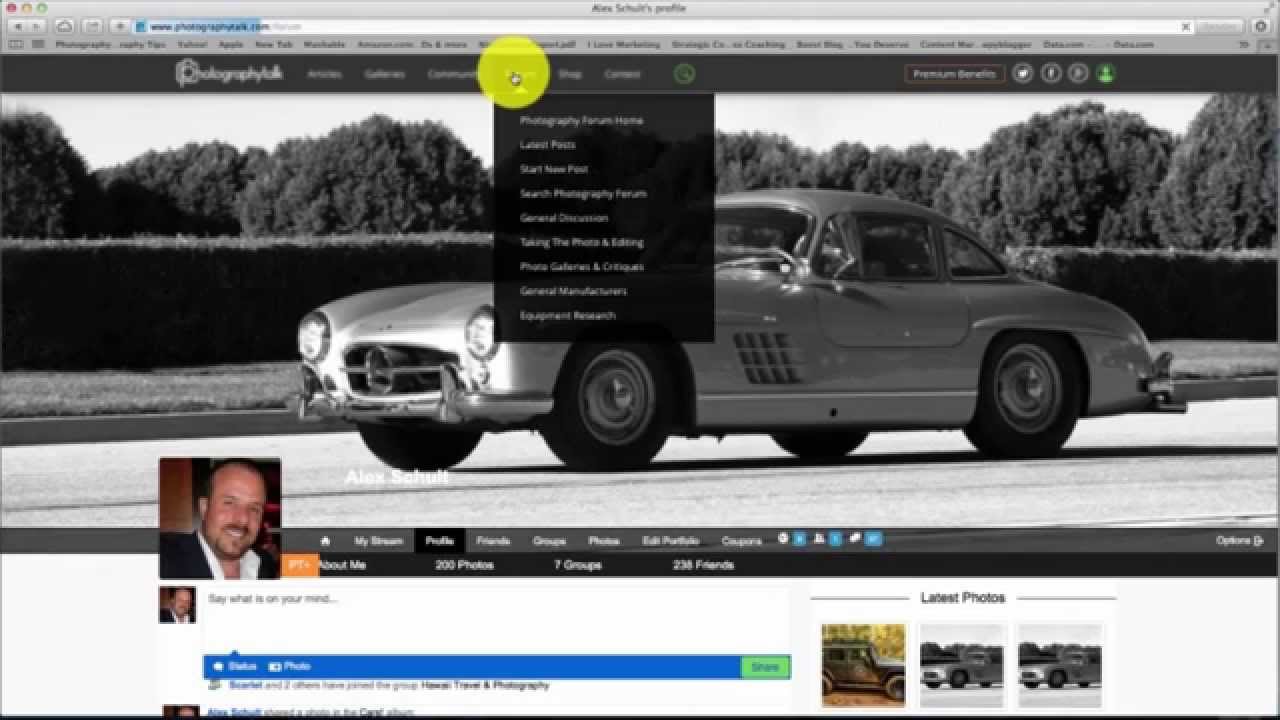Click the share toolbar button
Viewport: 1280px width, 720px height.
click(92, 26)
